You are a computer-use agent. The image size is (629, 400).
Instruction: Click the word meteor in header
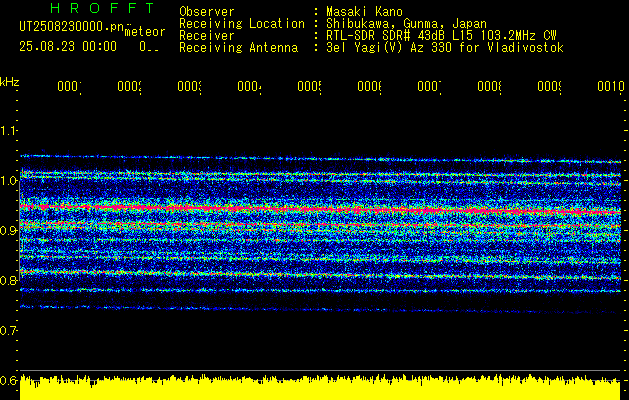(145, 32)
